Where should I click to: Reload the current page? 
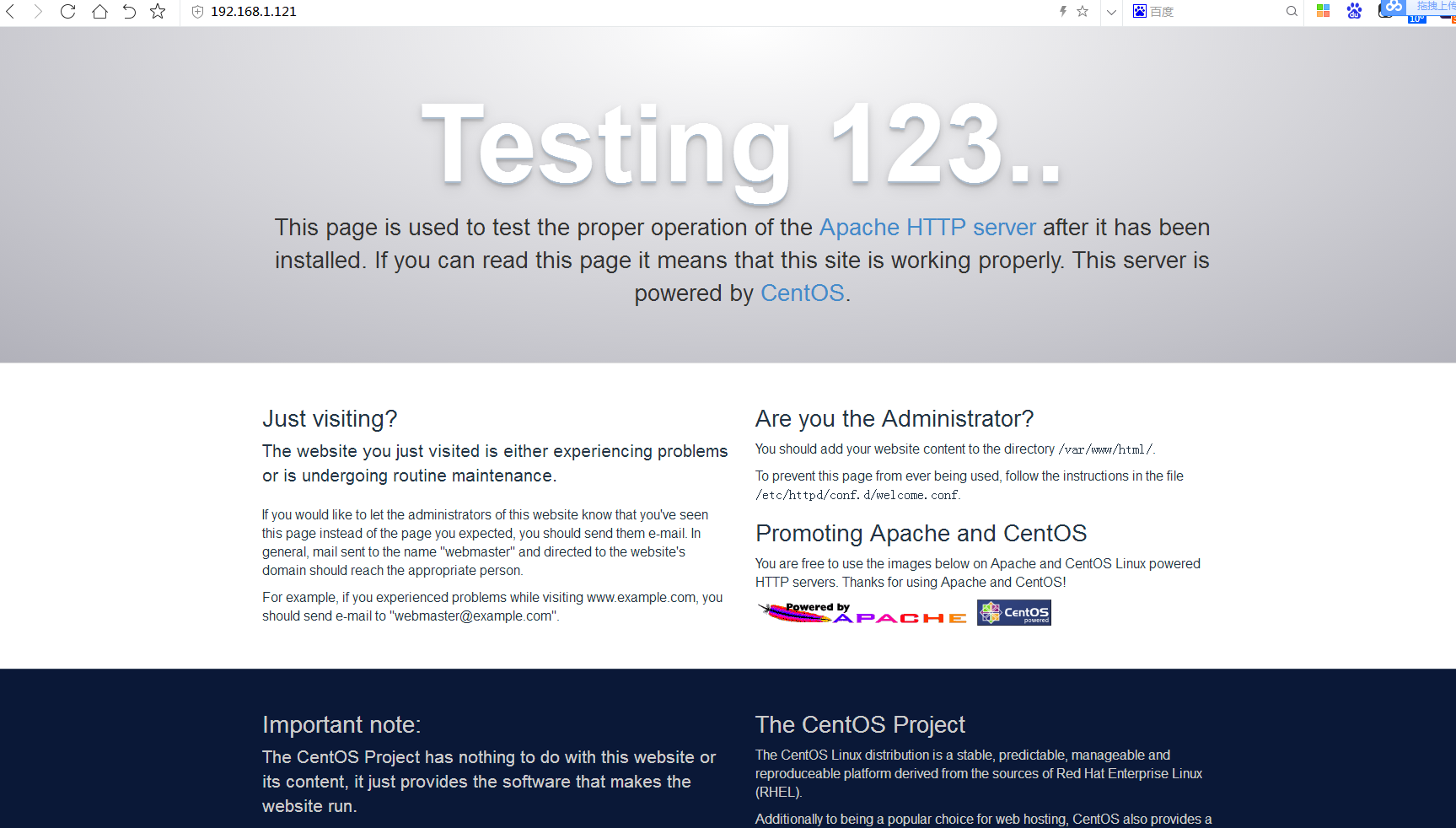click(x=68, y=12)
